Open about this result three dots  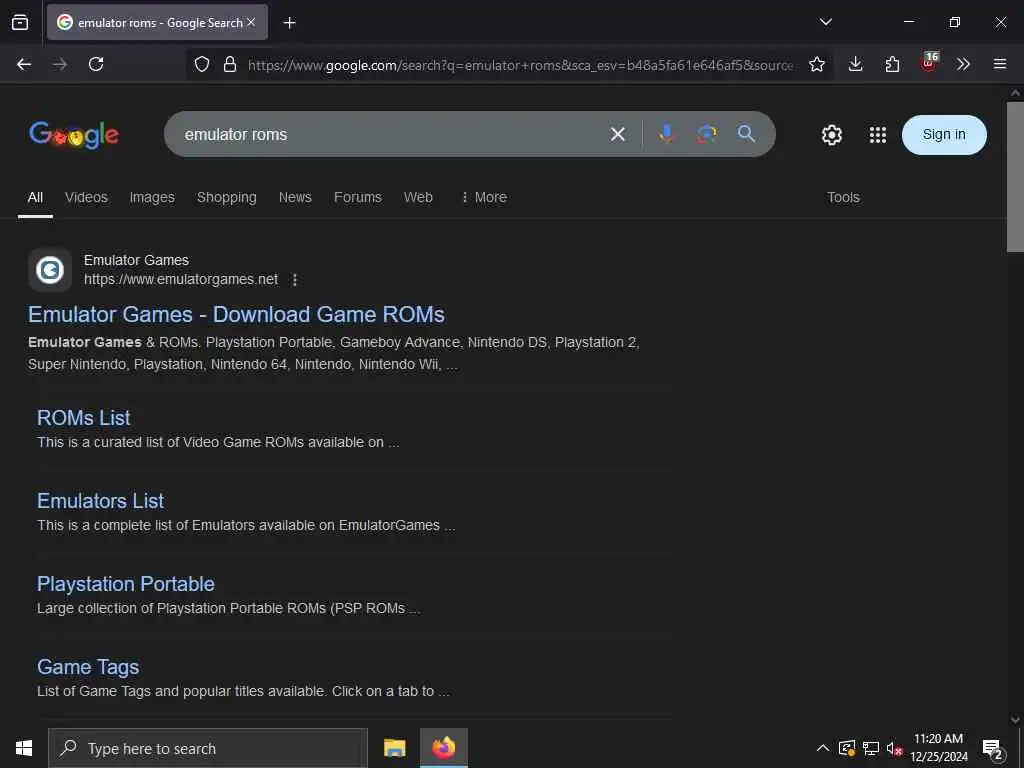click(295, 280)
